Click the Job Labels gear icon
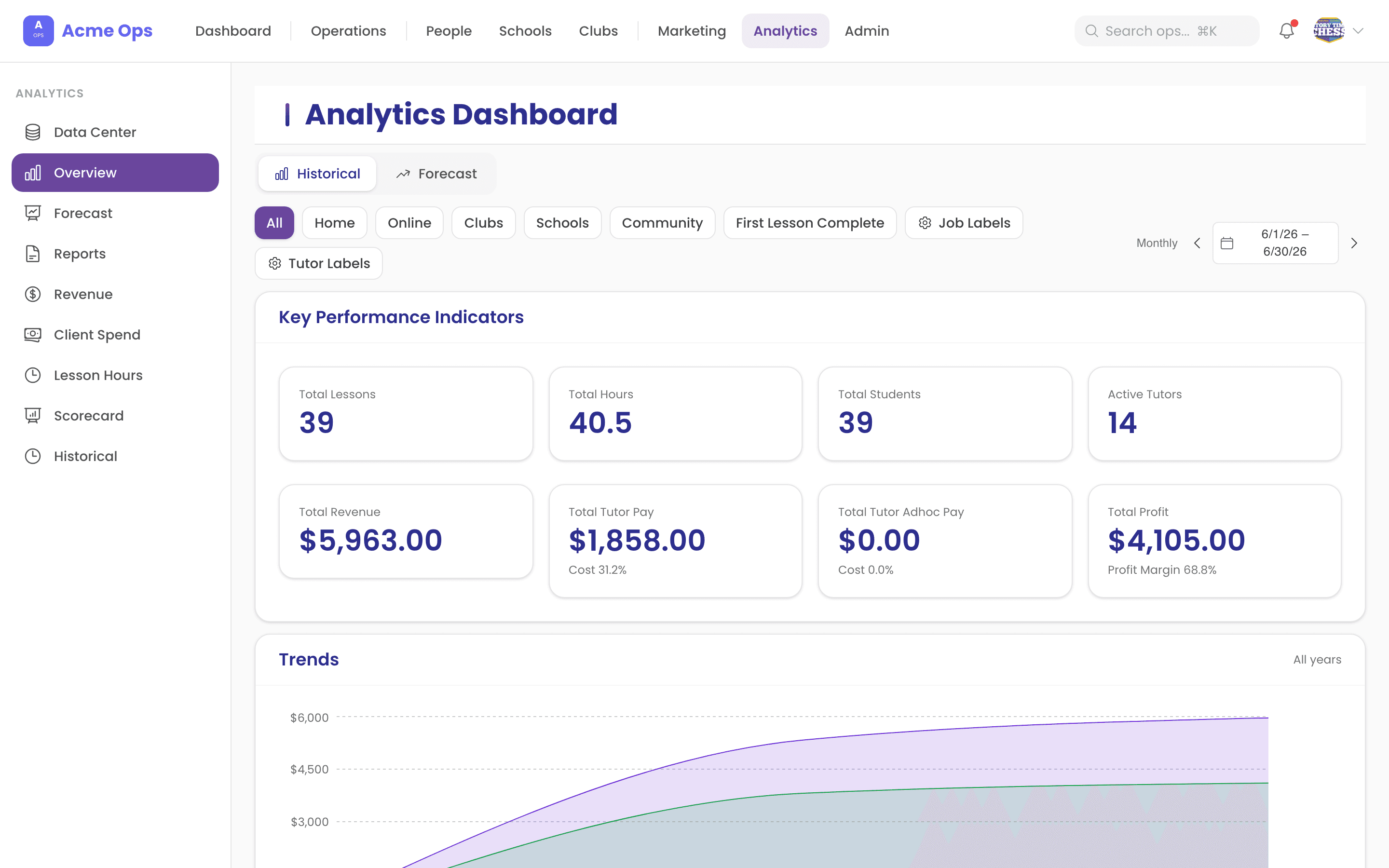This screenshot has height=868, width=1389. pos(925,223)
